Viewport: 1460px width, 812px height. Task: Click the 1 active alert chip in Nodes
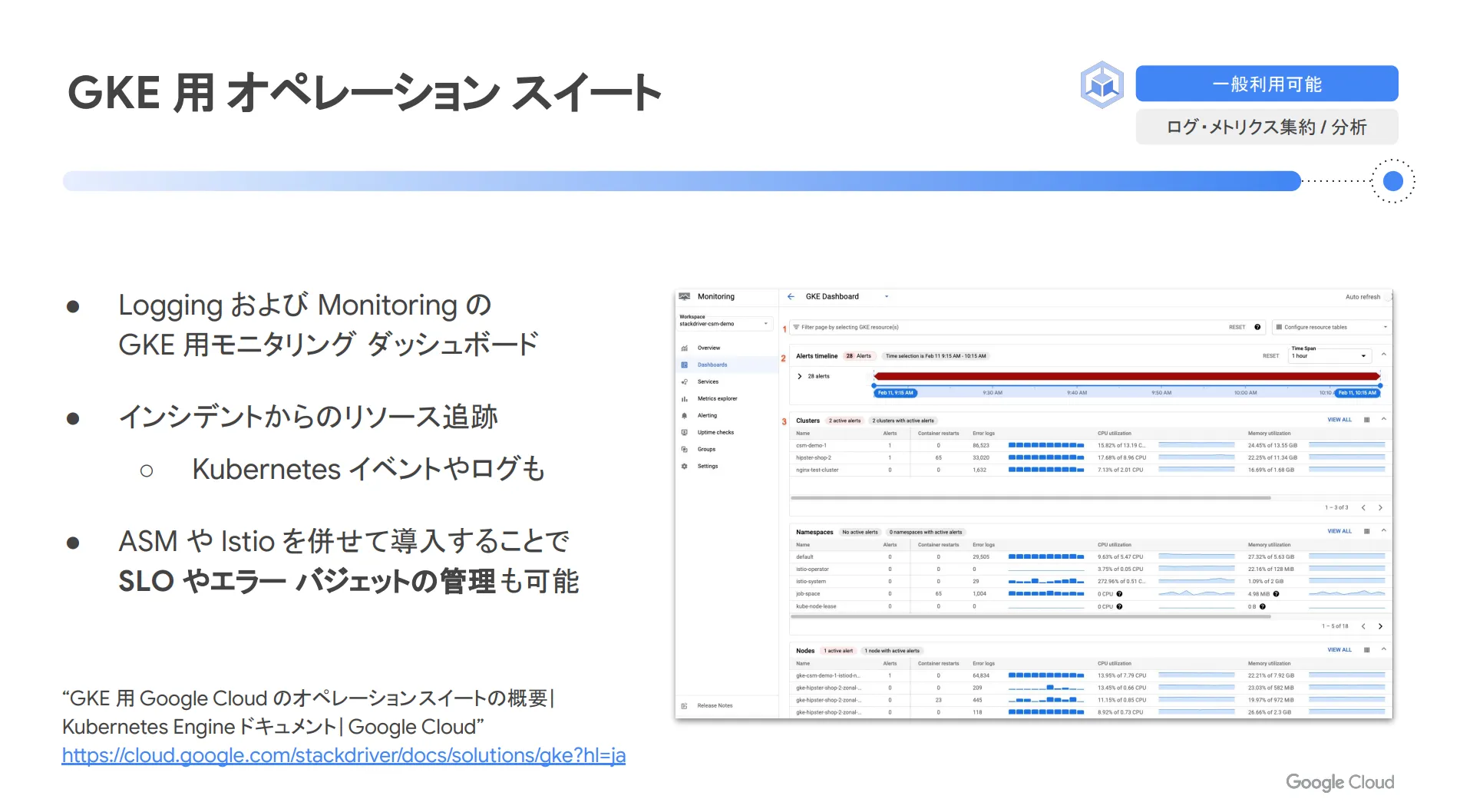tap(838, 651)
